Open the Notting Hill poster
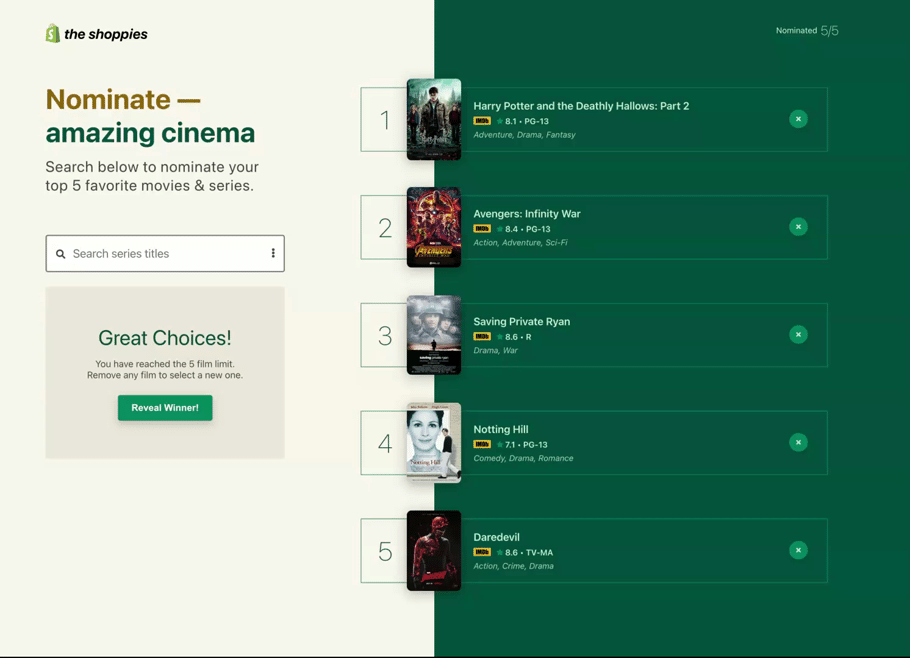 pyautogui.click(x=434, y=443)
